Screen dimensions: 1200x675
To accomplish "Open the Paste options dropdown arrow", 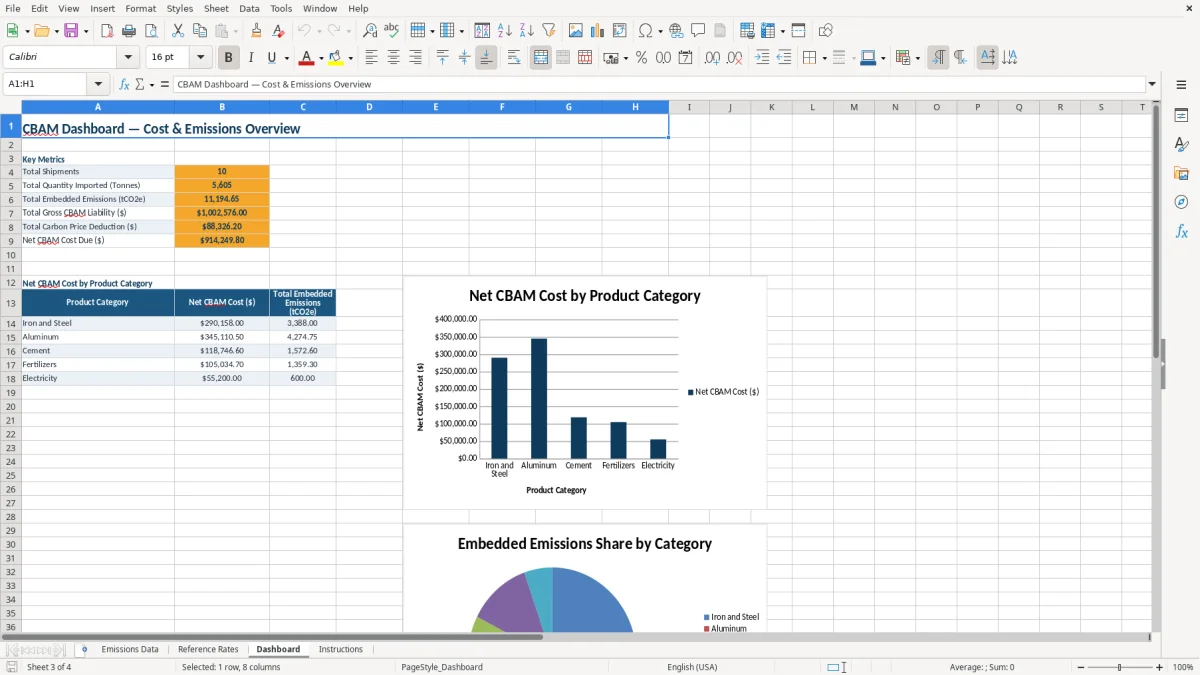I will pos(236,31).
